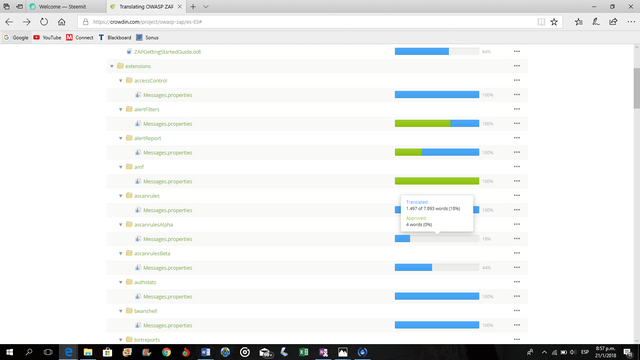
Task: Open Messages.properties under accessControl
Action: point(167,95)
